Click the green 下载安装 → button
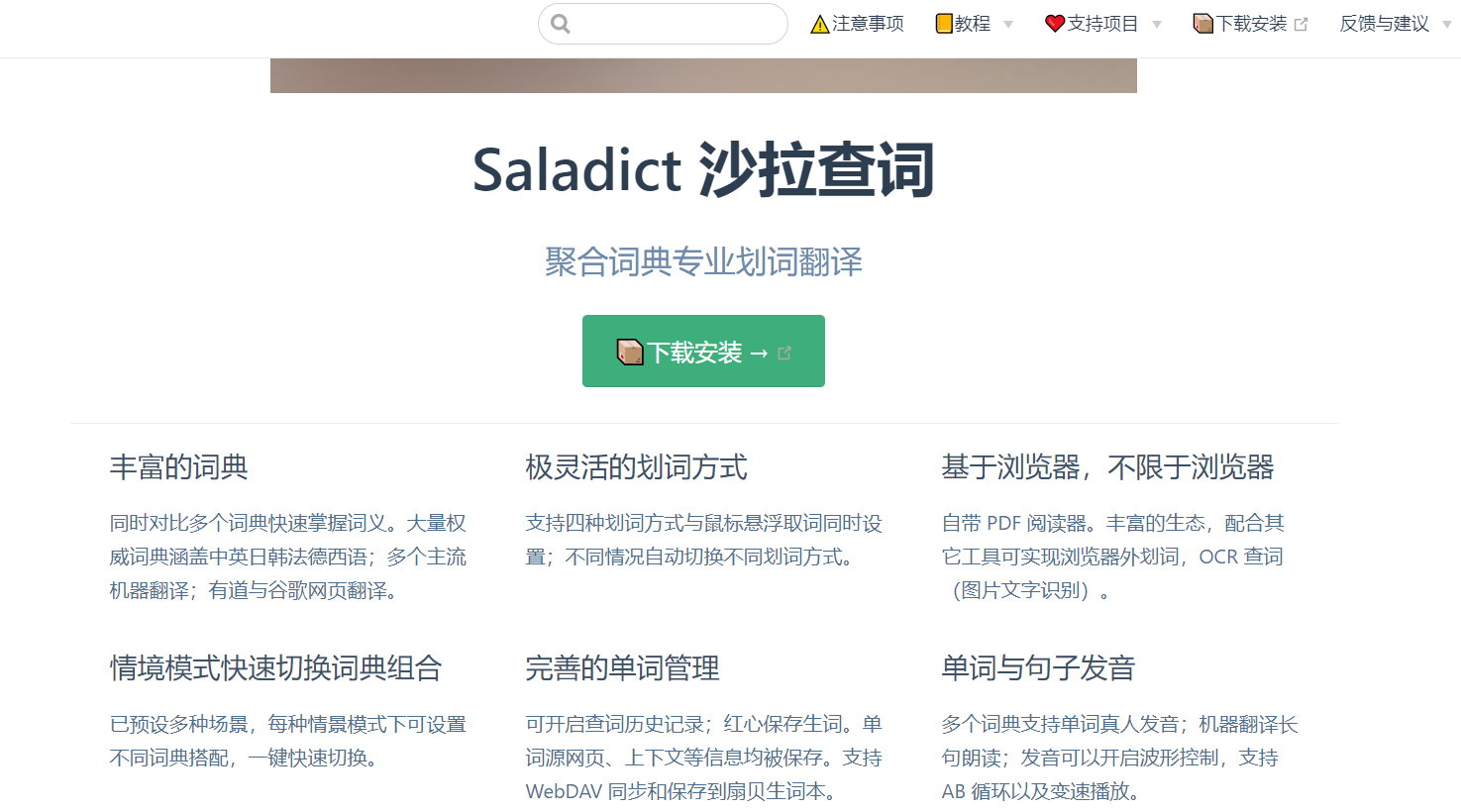The height and width of the screenshot is (812, 1461). click(703, 352)
